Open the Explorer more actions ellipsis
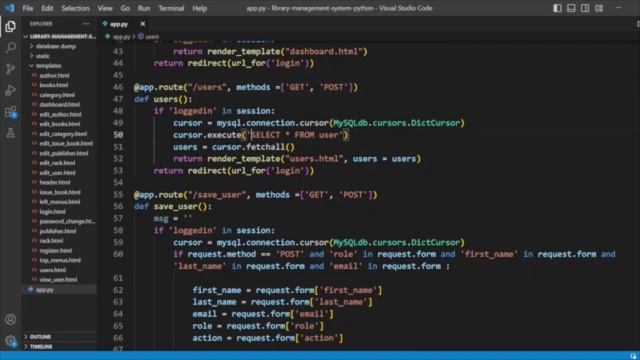Image resolution: width=640 pixels, height=360 pixels. coord(86,24)
